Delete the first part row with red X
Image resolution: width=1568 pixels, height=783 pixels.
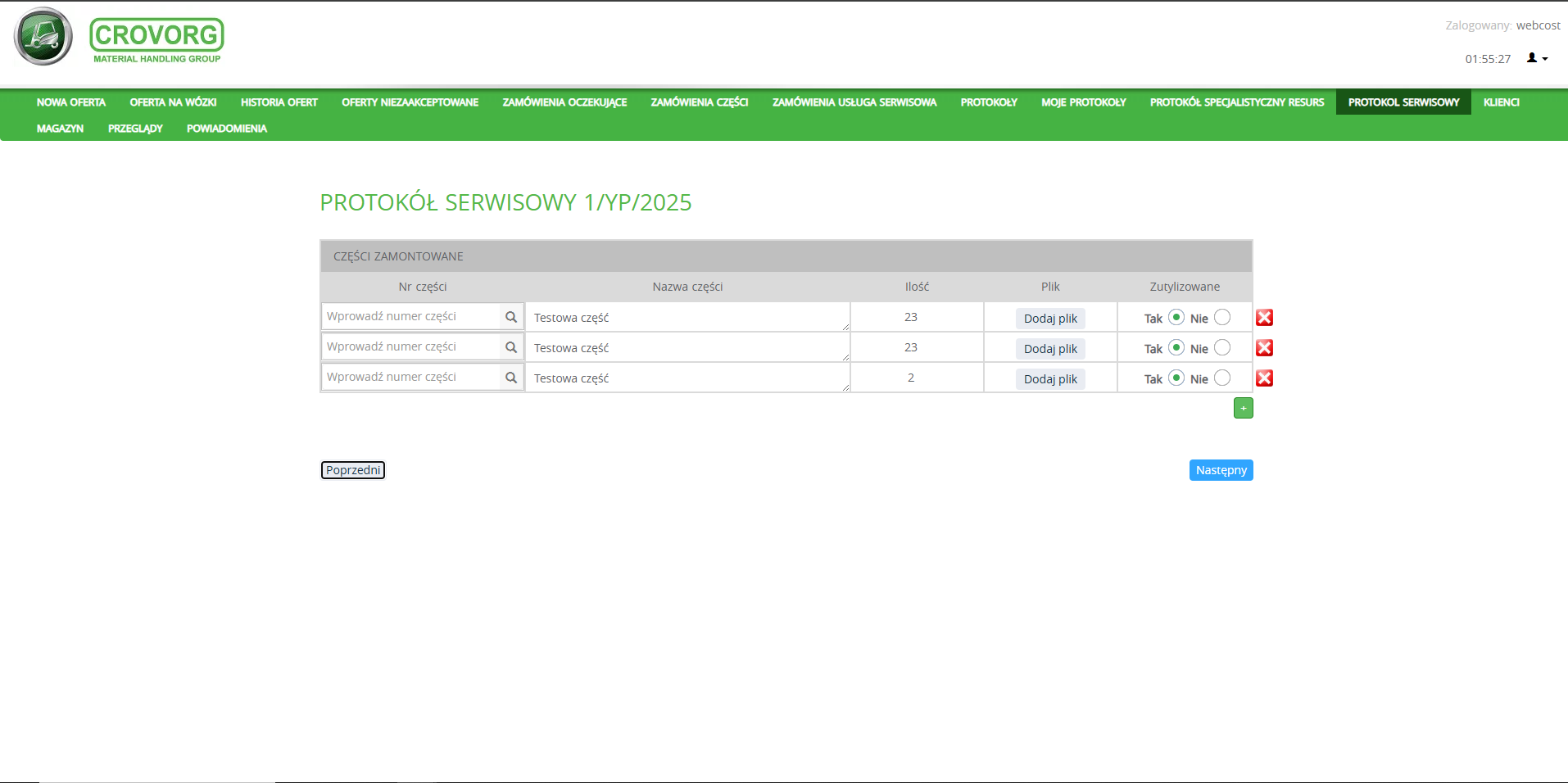coord(1264,318)
